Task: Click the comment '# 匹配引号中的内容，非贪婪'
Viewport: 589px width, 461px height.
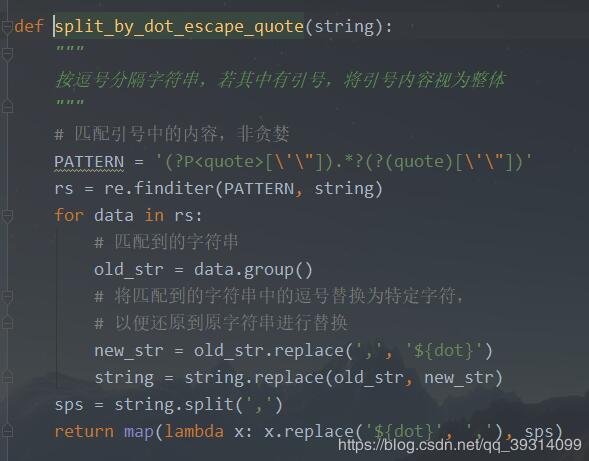Action: click(172, 134)
